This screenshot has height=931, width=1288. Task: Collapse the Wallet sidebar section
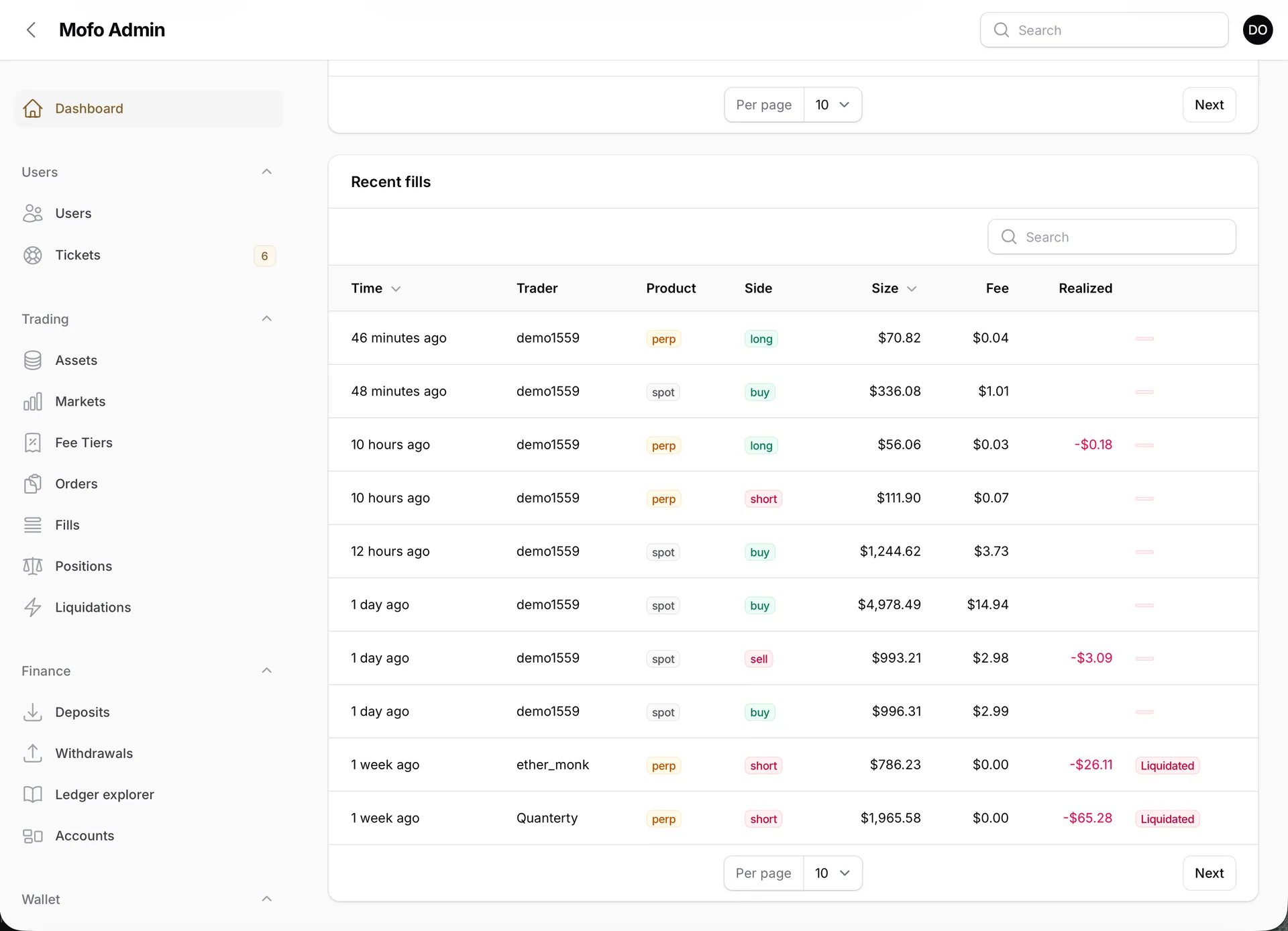266,899
